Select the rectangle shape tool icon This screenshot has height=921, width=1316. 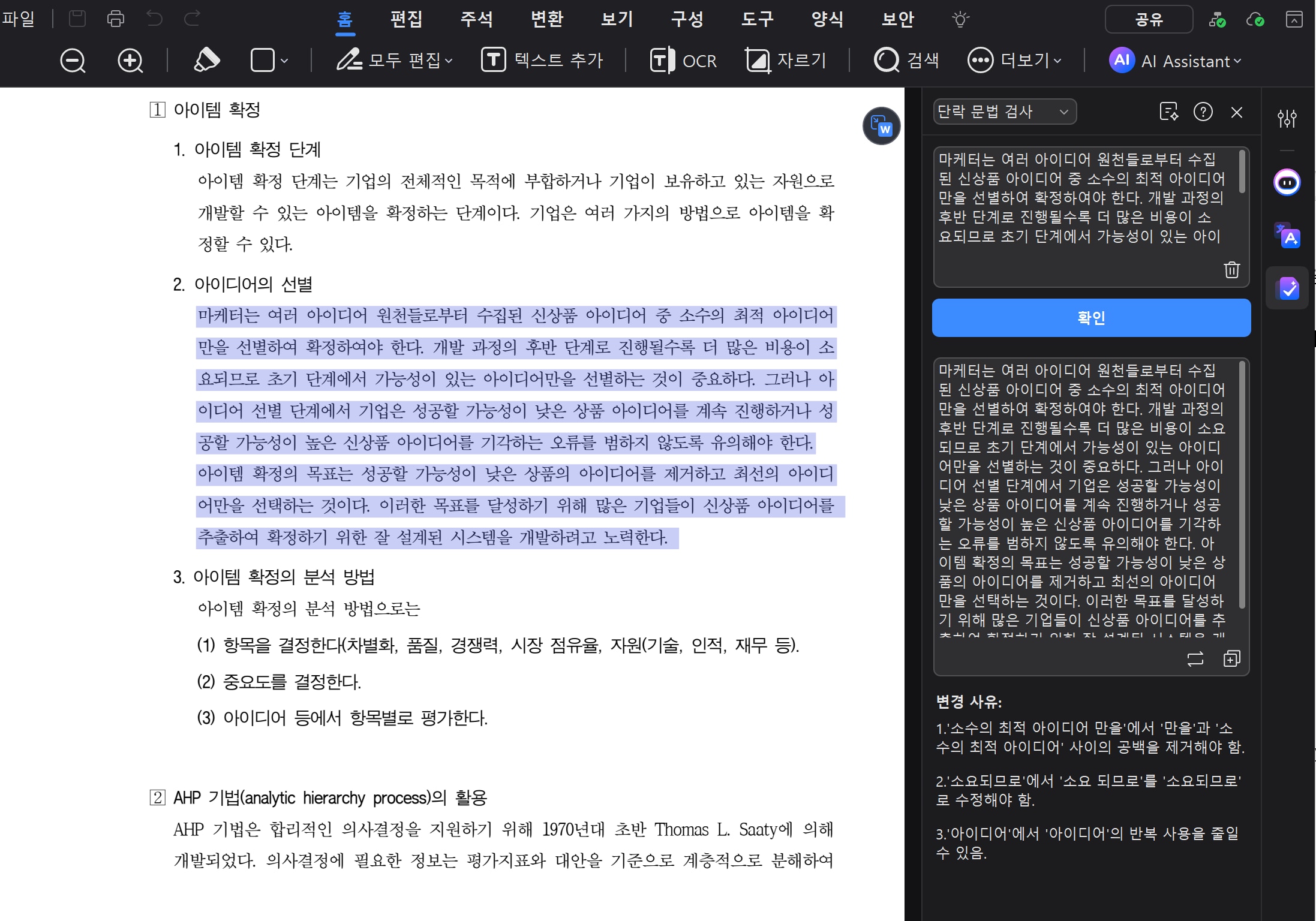coord(262,61)
